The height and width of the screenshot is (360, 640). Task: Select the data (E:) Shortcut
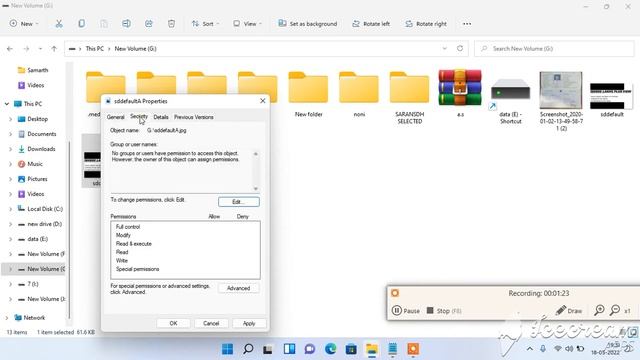[511, 101]
